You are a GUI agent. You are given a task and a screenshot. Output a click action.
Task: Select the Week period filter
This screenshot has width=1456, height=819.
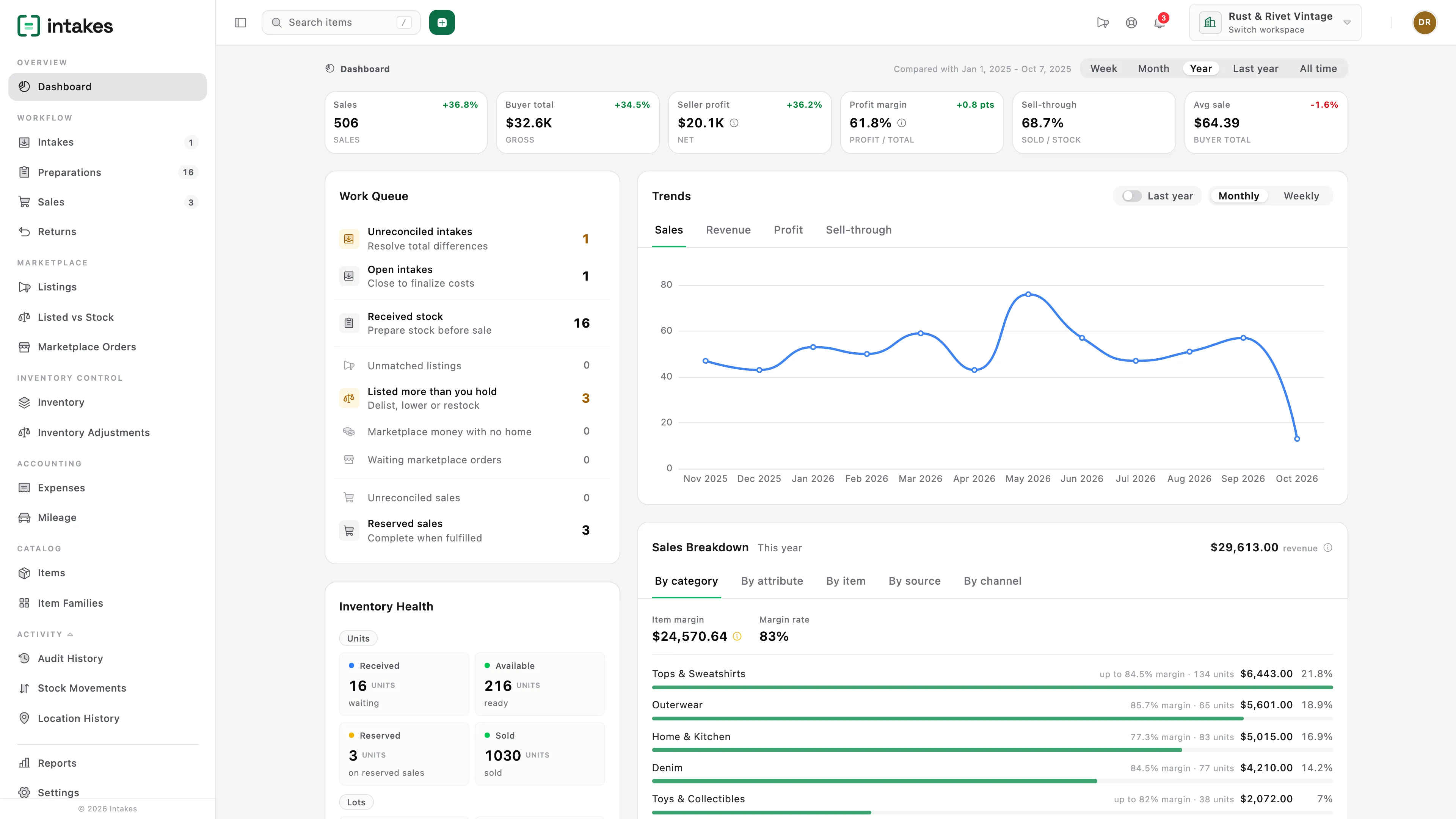pyautogui.click(x=1103, y=68)
